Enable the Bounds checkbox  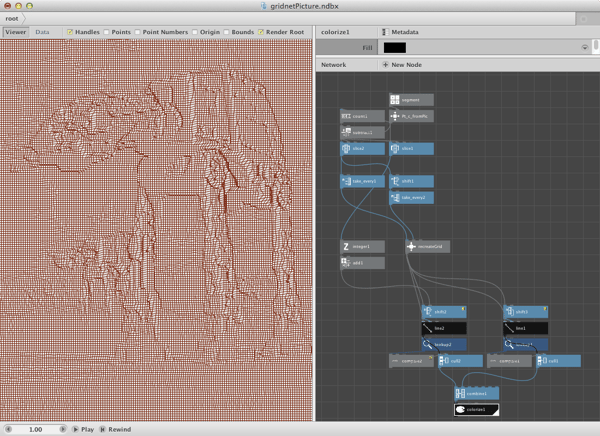[x=226, y=32]
